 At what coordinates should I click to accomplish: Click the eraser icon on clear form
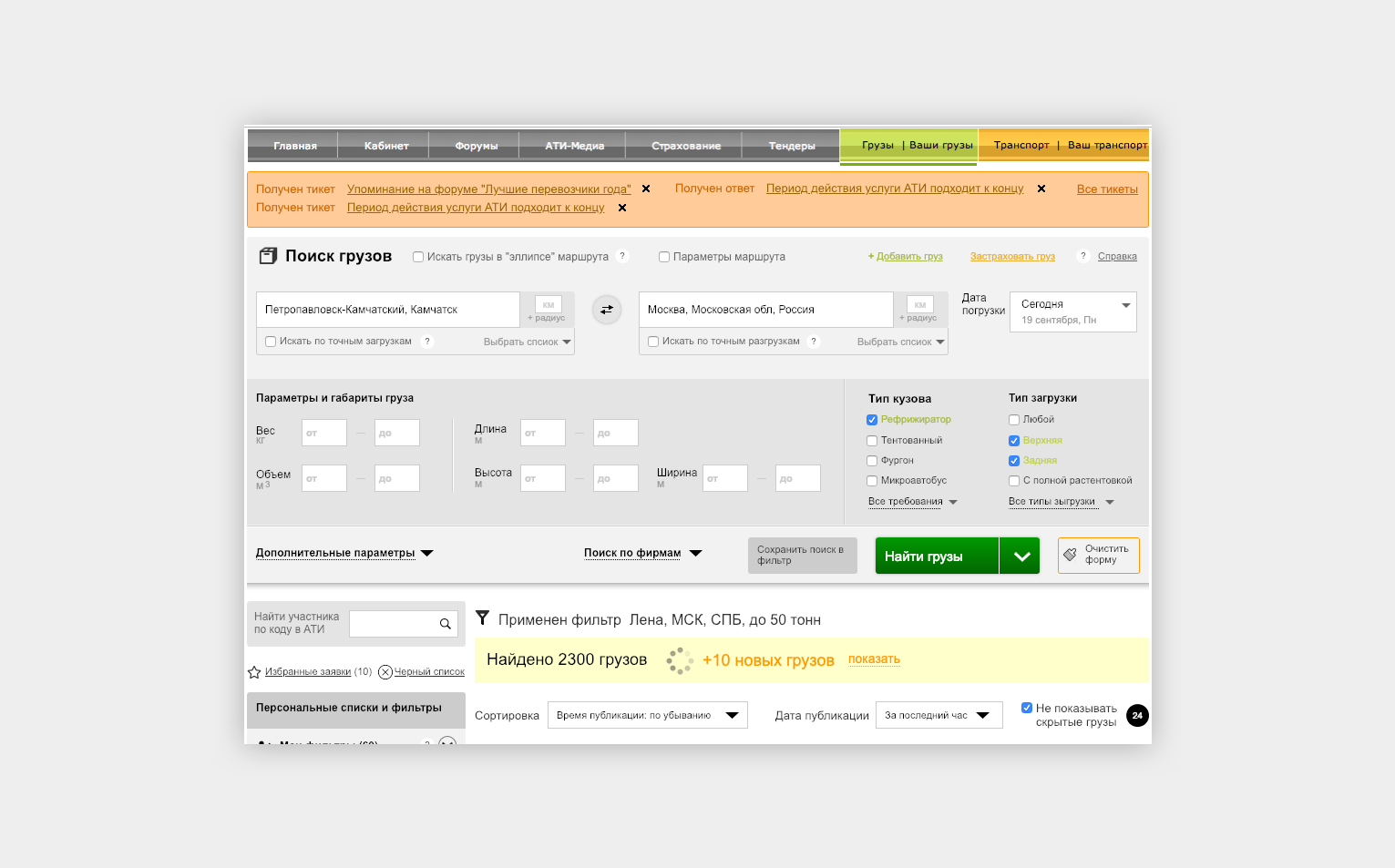tap(1070, 555)
